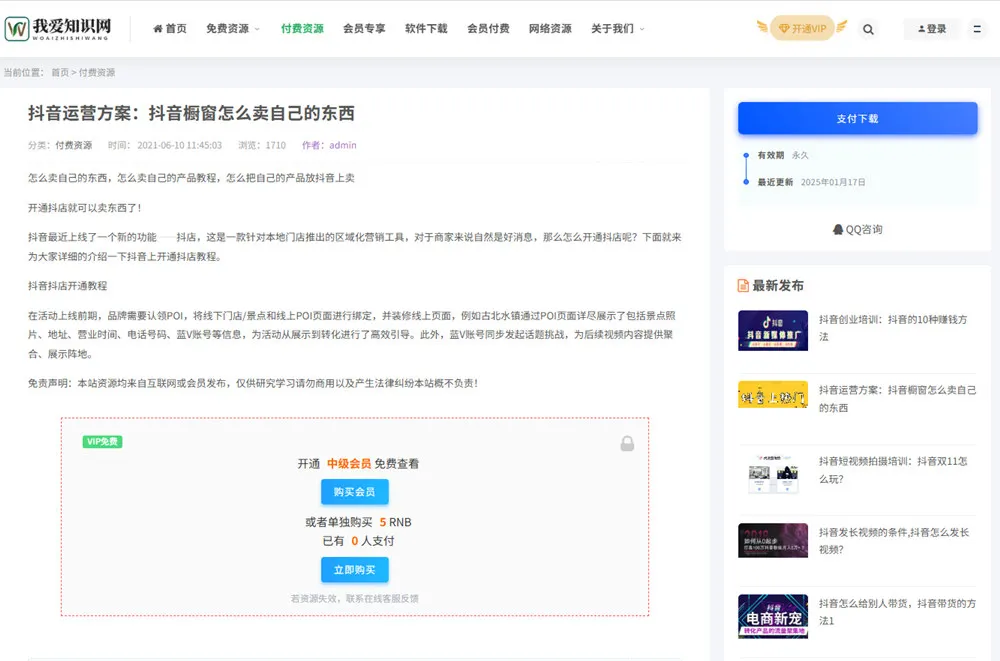1000x661 pixels.
Task: Click the 购买会员 button
Action: (x=355, y=492)
